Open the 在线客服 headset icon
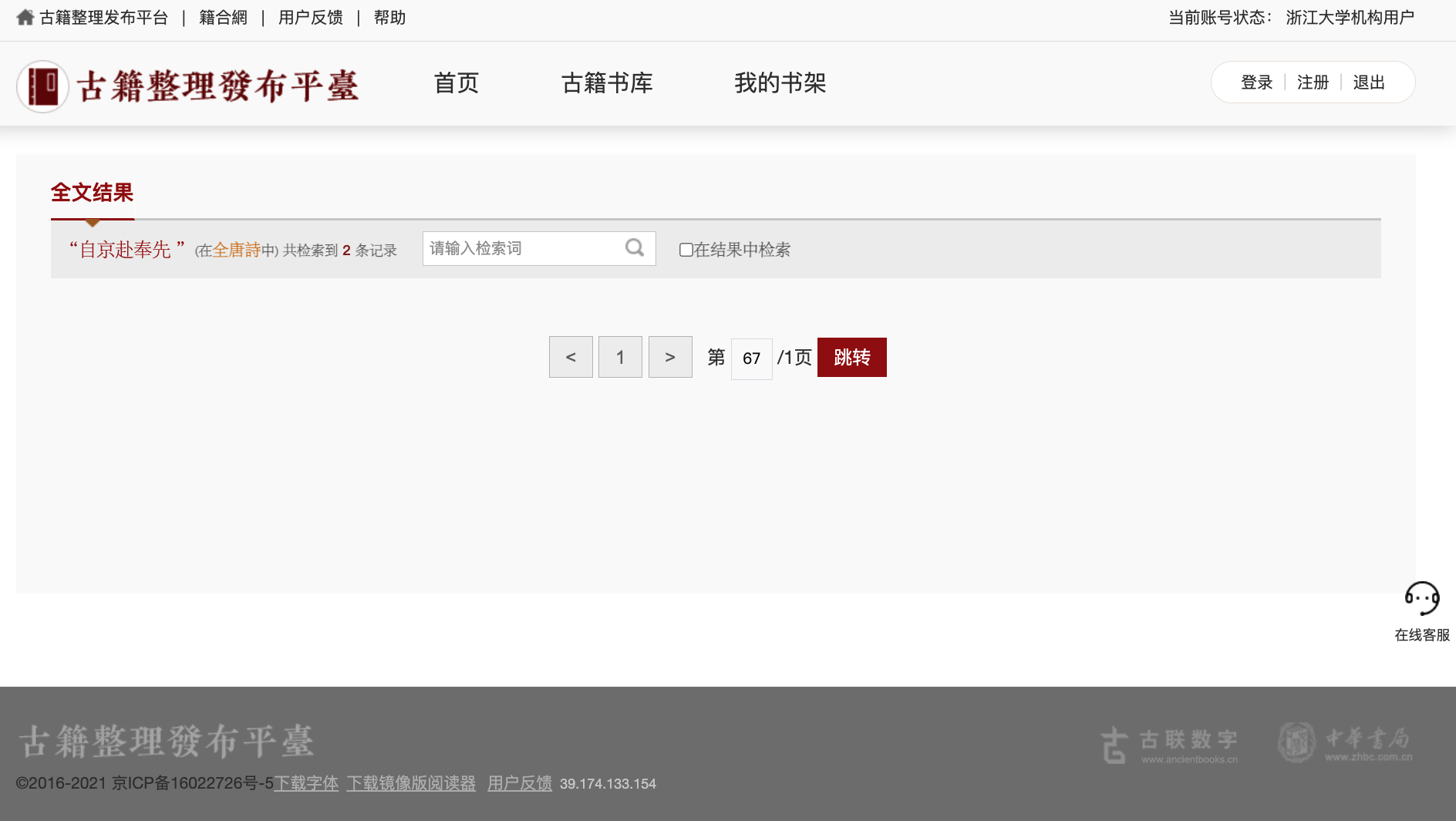1456x821 pixels. (1421, 598)
